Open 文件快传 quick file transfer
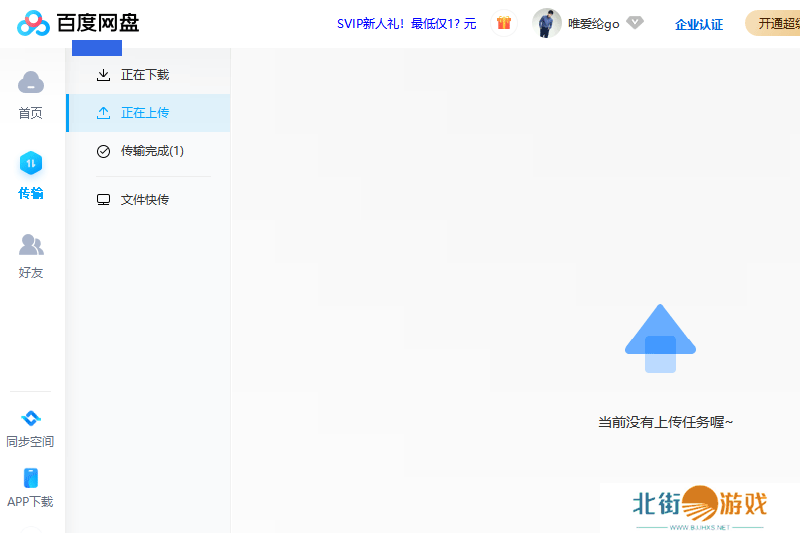This screenshot has width=800, height=533. point(145,200)
